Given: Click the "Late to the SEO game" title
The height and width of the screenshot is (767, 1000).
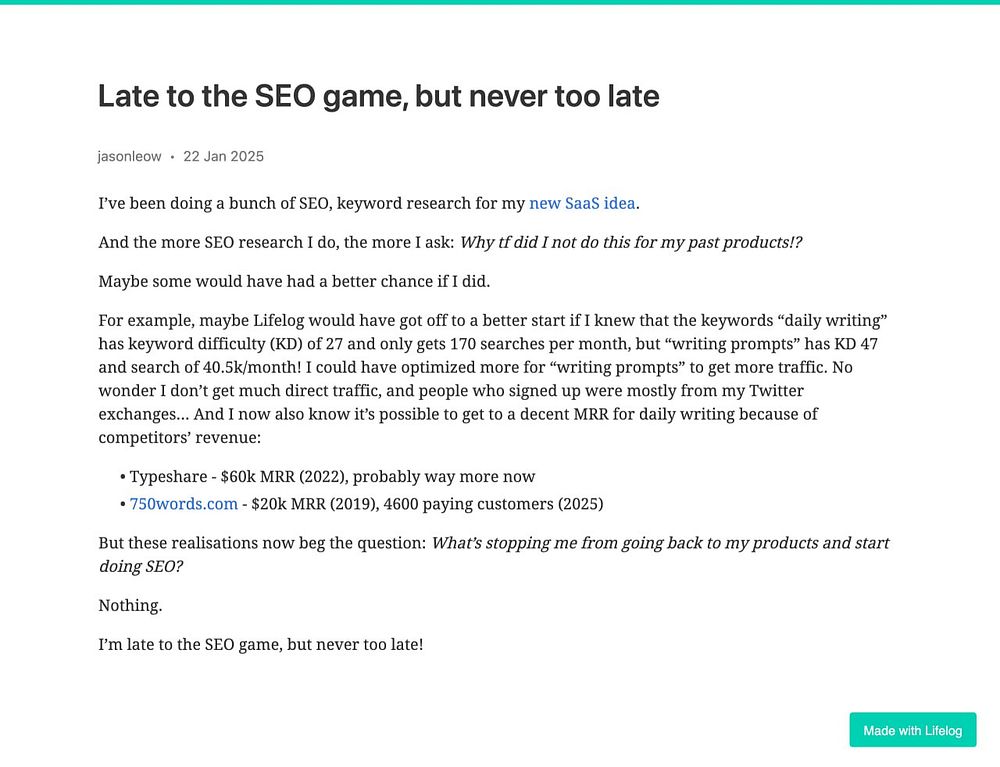Looking at the screenshot, I should (378, 97).
